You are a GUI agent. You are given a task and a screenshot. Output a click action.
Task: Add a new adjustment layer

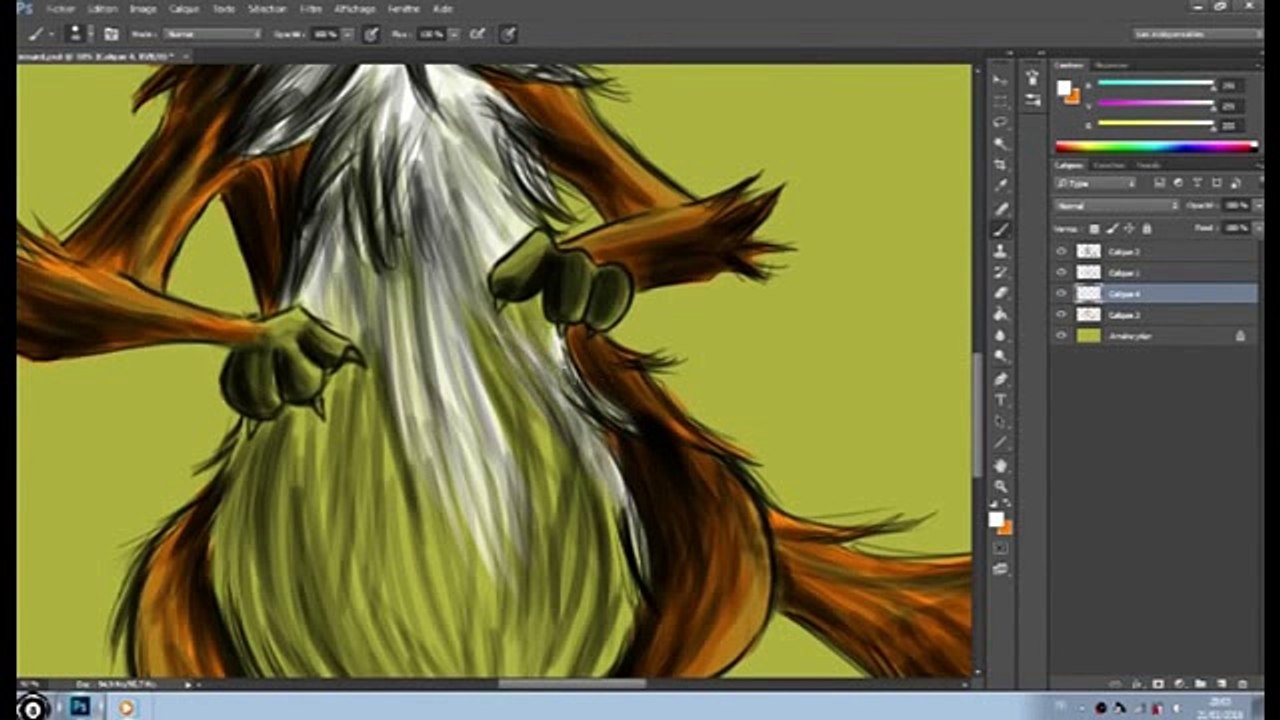[1179, 684]
